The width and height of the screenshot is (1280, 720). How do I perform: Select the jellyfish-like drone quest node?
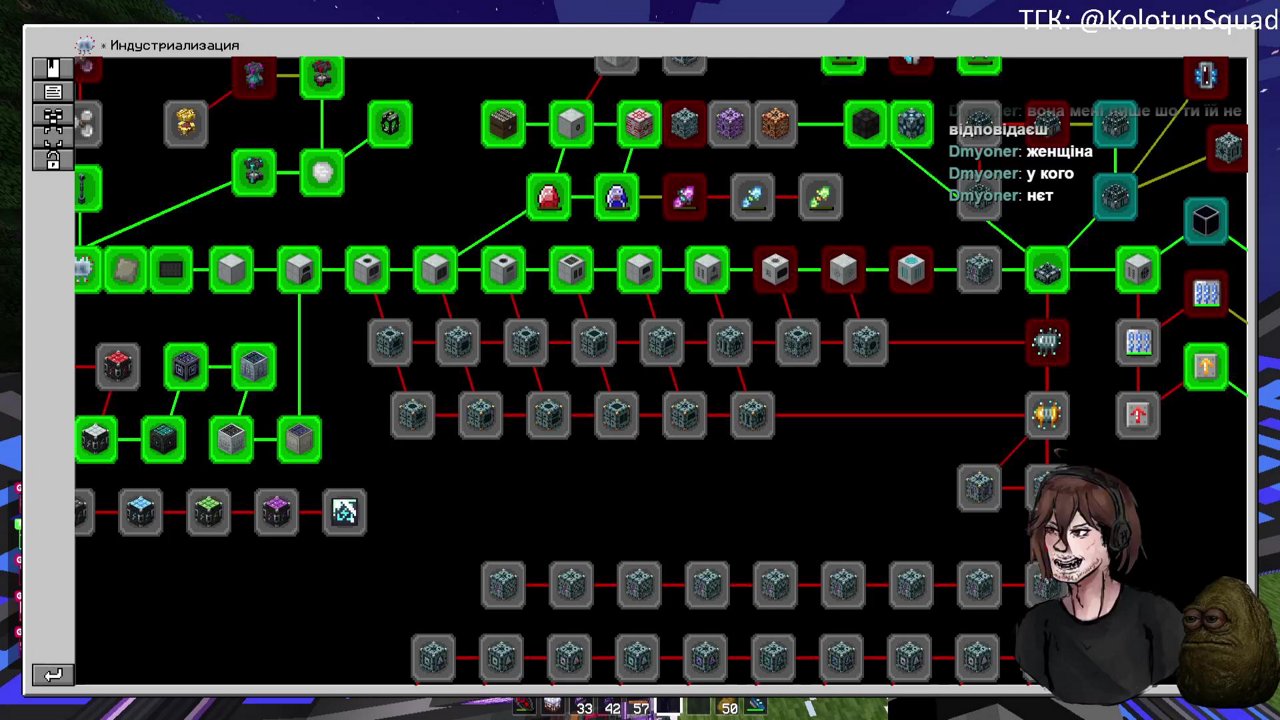click(1047, 343)
